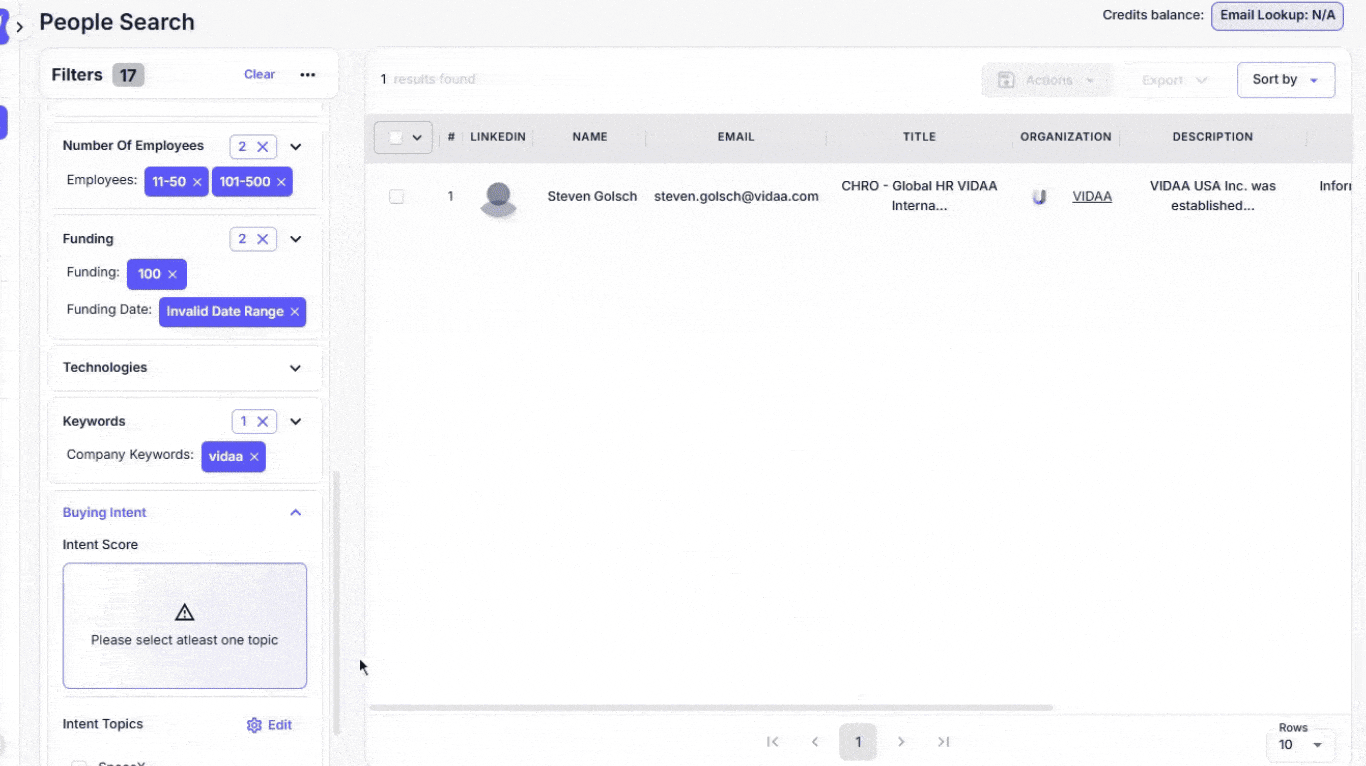The height and width of the screenshot is (766, 1366).
Task: Open the Sort by dropdown
Action: [1285, 80]
